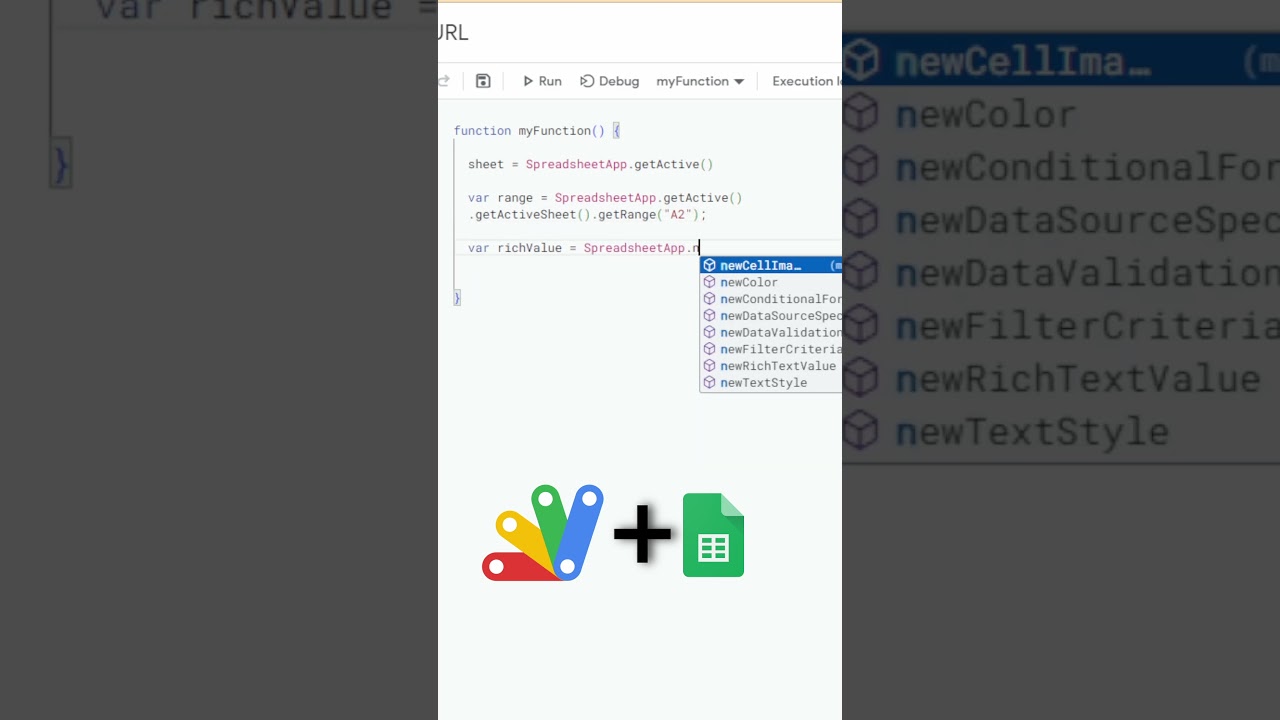Click the '.getActiveSheet().getRange("A2");' line
The image size is (1280, 720).
pyautogui.click(x=587, y=214)
